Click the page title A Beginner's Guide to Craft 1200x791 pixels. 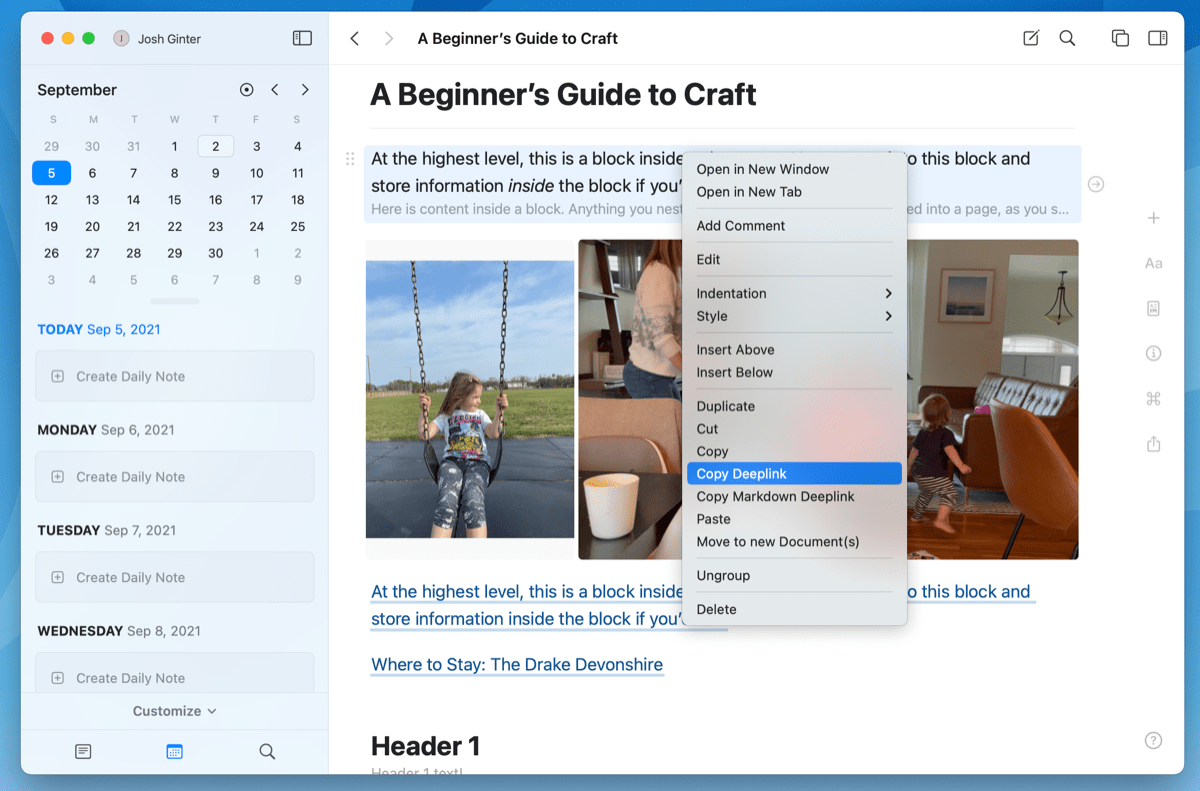point(563,95)
